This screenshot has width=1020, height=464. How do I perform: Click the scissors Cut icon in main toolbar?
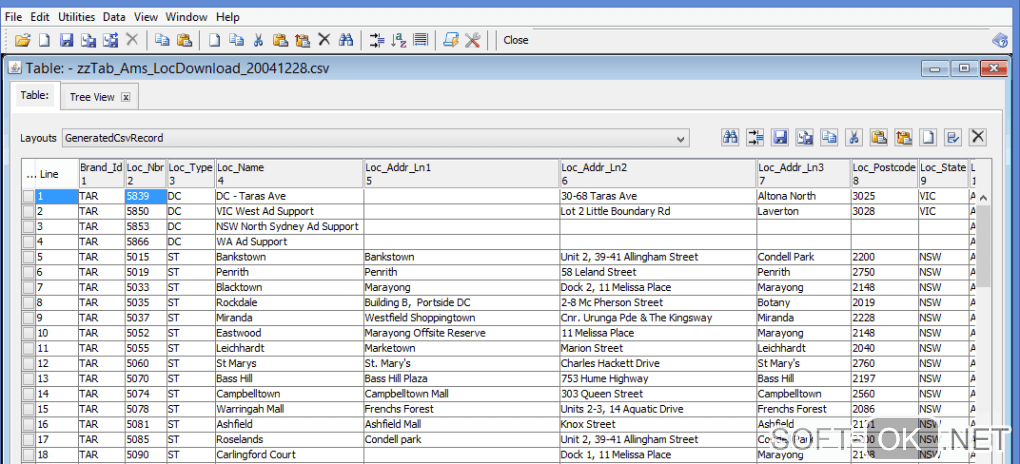pyautogui.click(x=258, y=40)
